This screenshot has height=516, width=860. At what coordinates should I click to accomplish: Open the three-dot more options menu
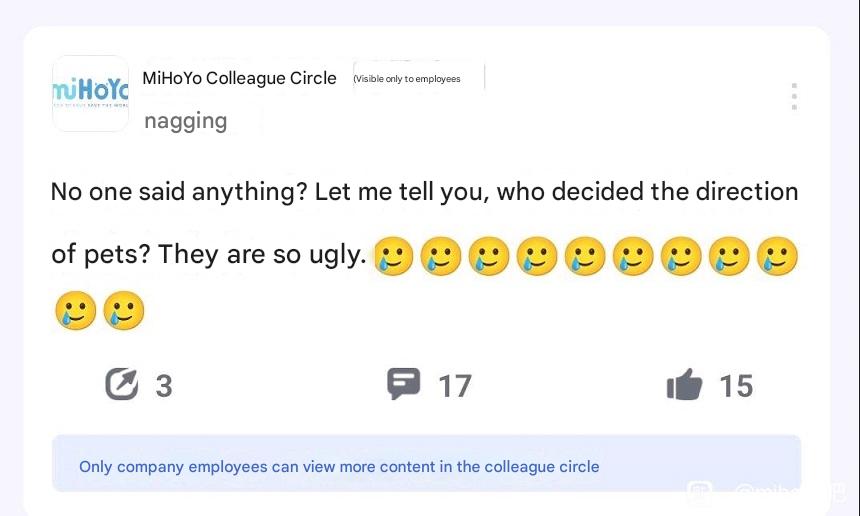click(x=794, y=97)
